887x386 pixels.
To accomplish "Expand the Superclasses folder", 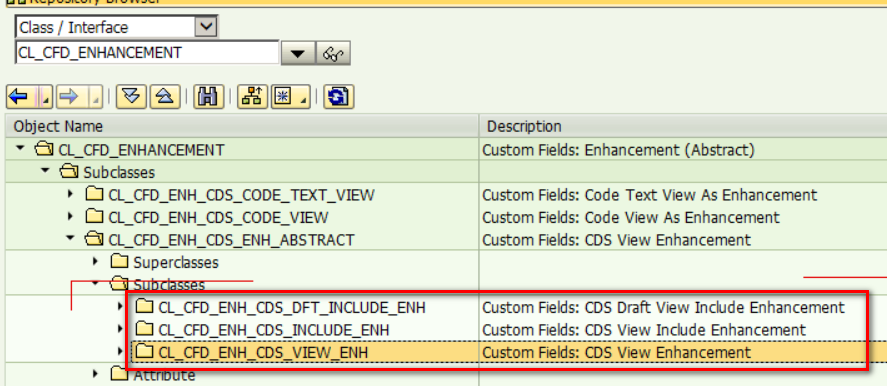I will click(96, 261).
